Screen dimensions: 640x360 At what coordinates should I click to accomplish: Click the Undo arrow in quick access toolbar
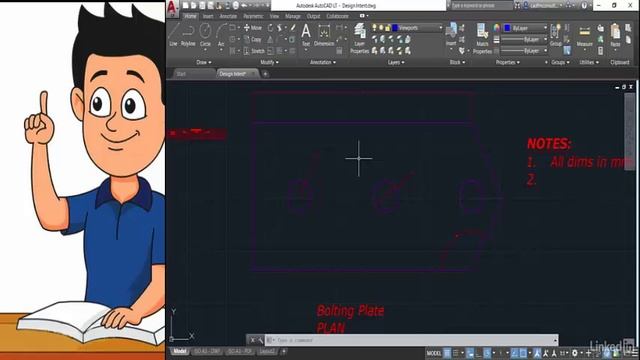click(x=244, y=5)
